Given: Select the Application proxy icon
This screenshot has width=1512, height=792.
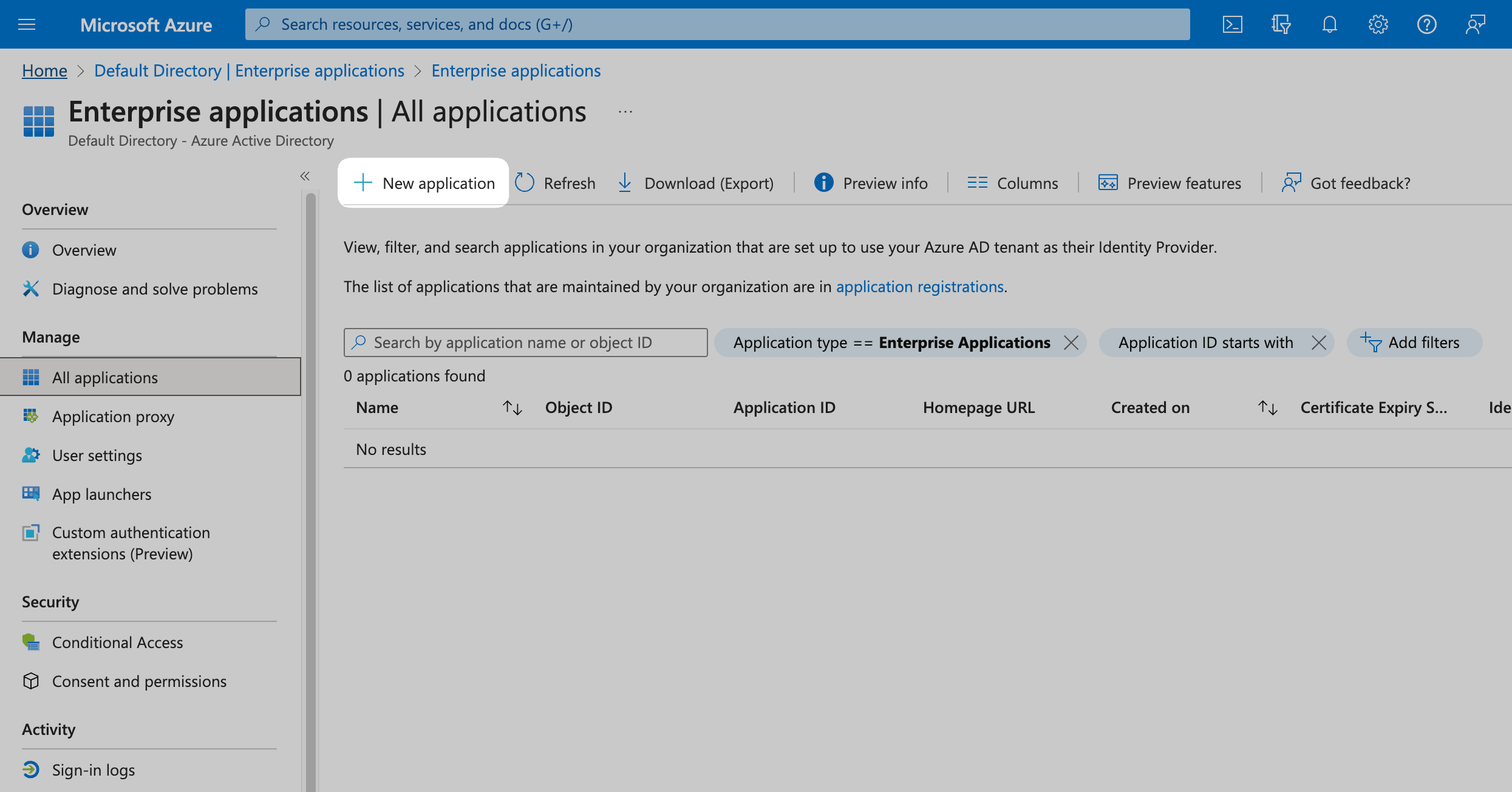Looking at the screenshot, I should coord(31,416).
